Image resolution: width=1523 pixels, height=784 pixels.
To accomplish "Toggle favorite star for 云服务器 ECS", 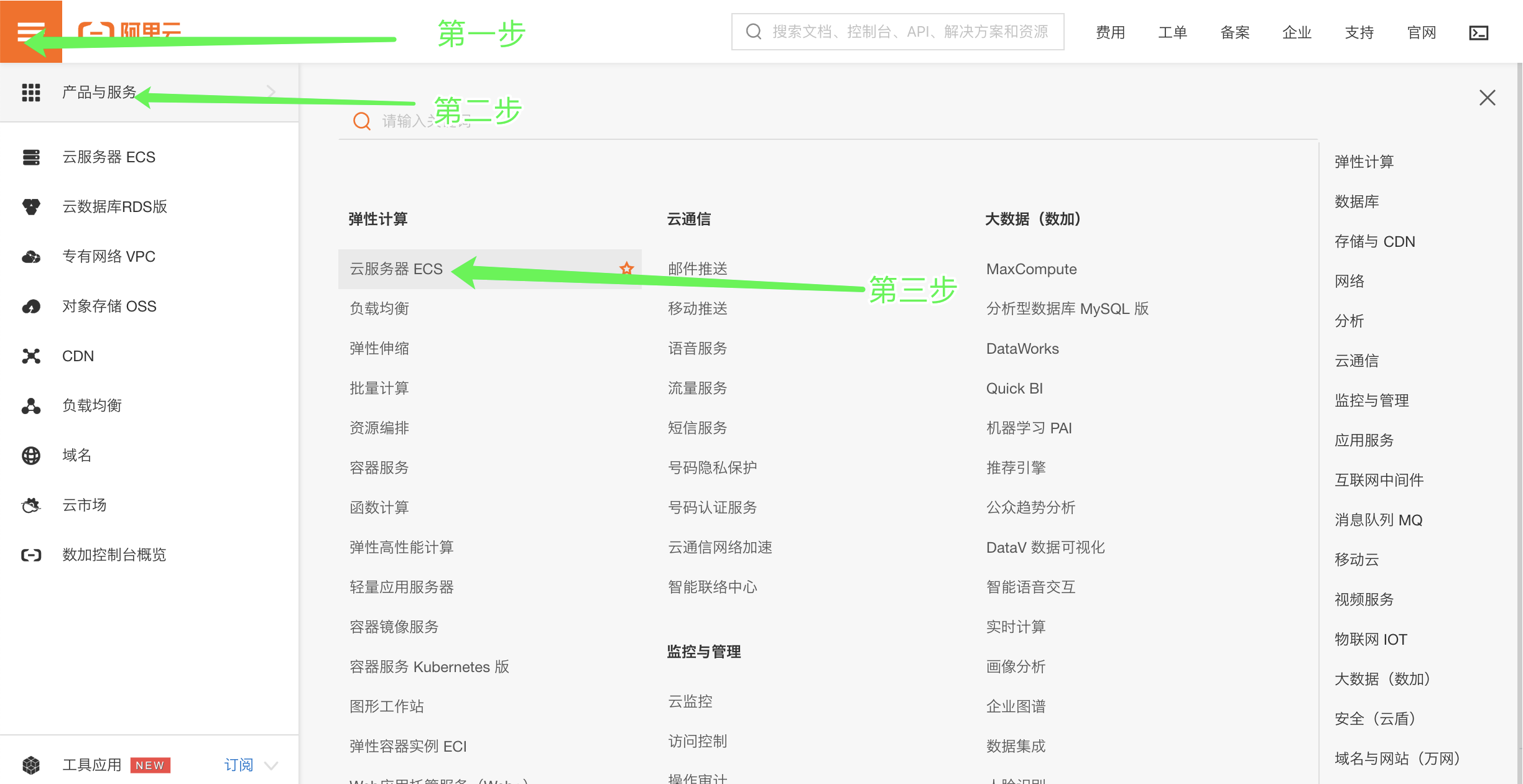I will [627, 269].
